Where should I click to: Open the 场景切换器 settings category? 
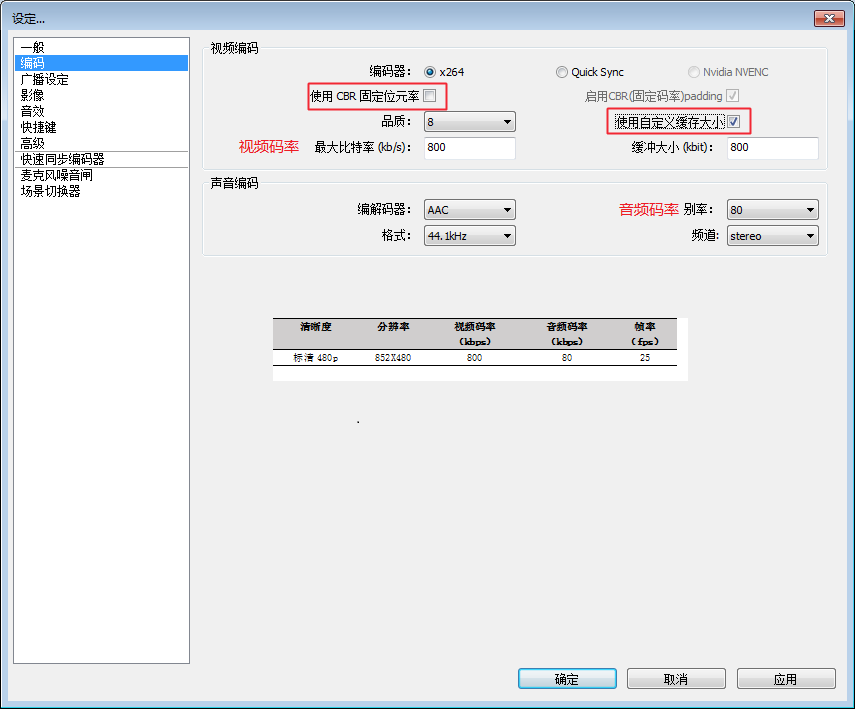tap(101, 191)
